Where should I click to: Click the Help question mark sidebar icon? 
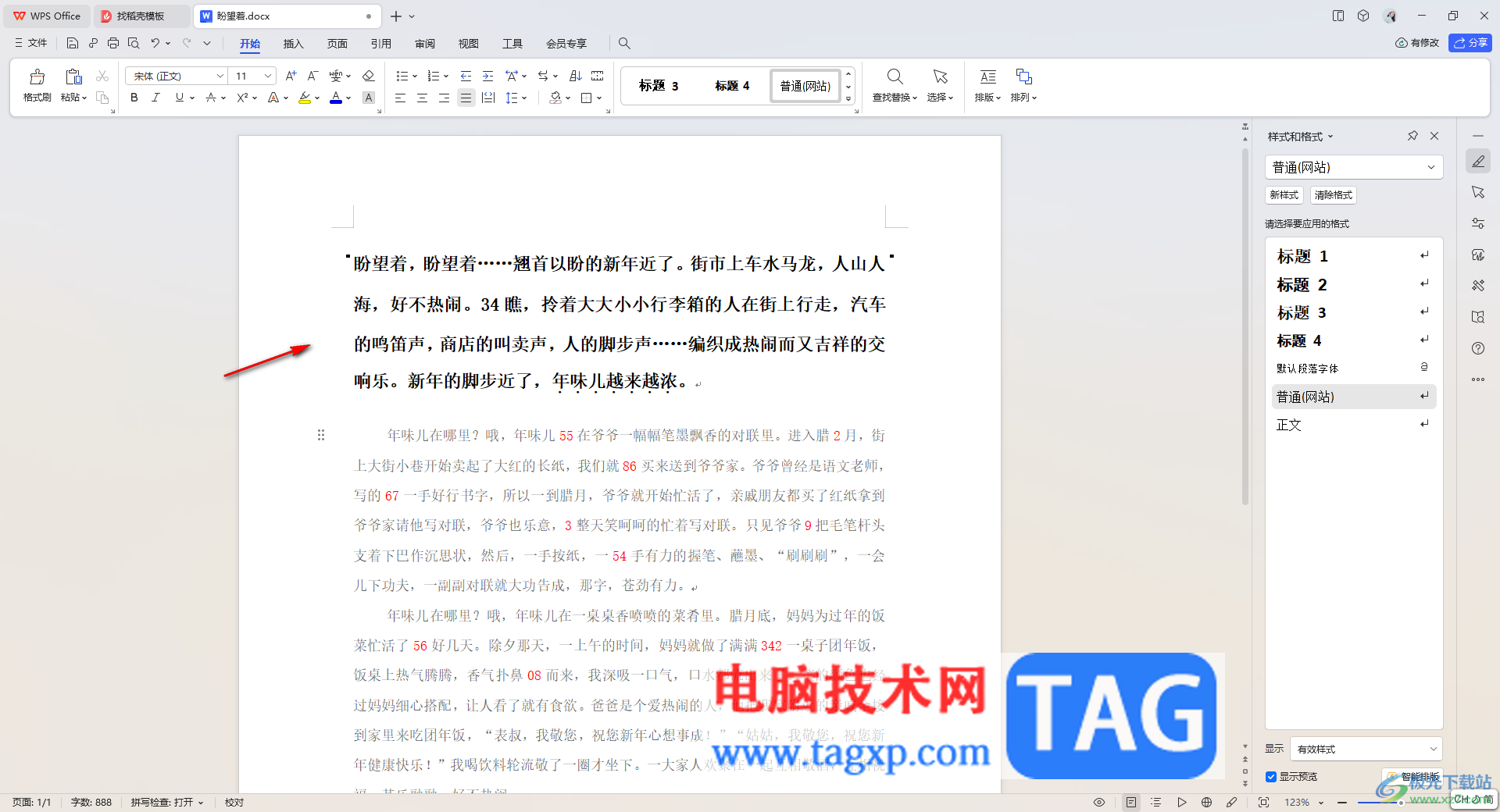coord(1478,348)
